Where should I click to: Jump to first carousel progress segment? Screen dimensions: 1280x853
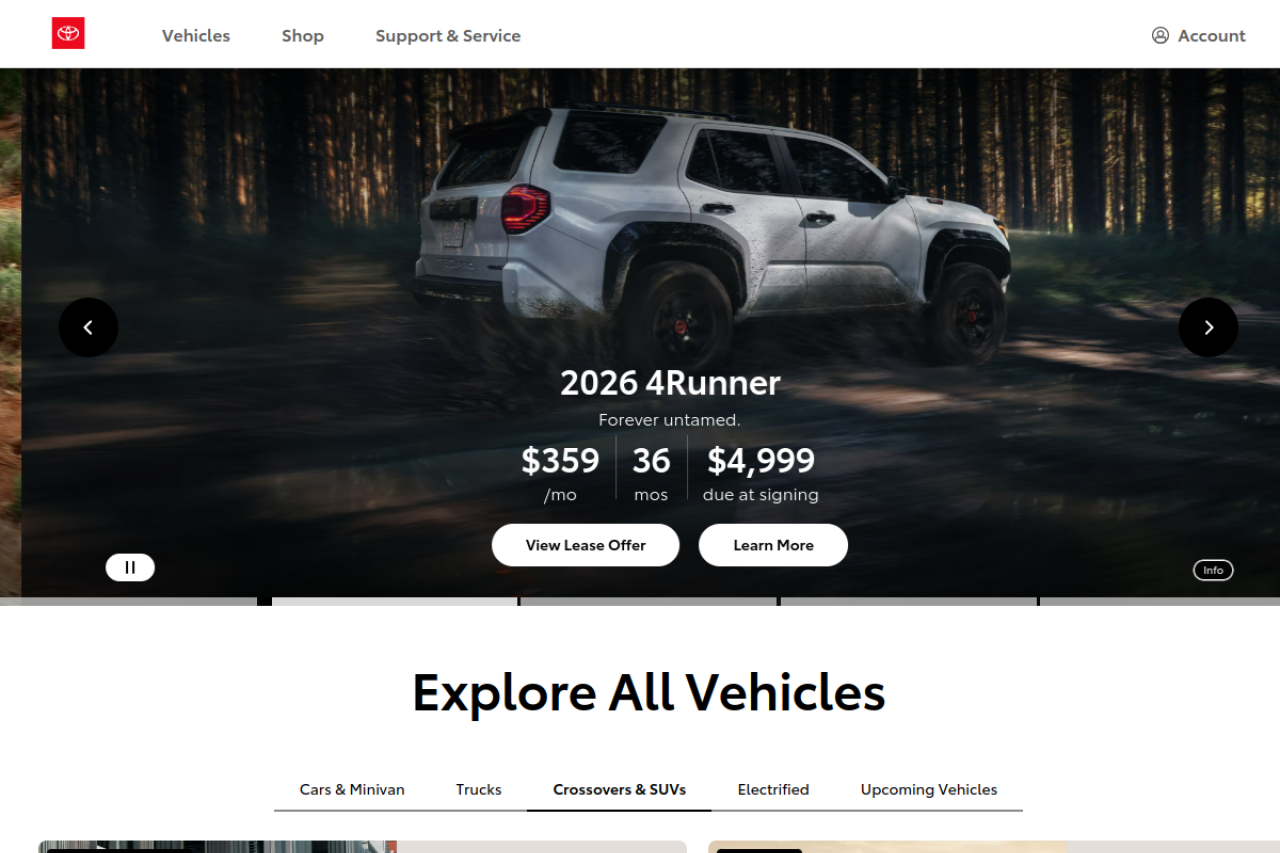tap(129, 602)
